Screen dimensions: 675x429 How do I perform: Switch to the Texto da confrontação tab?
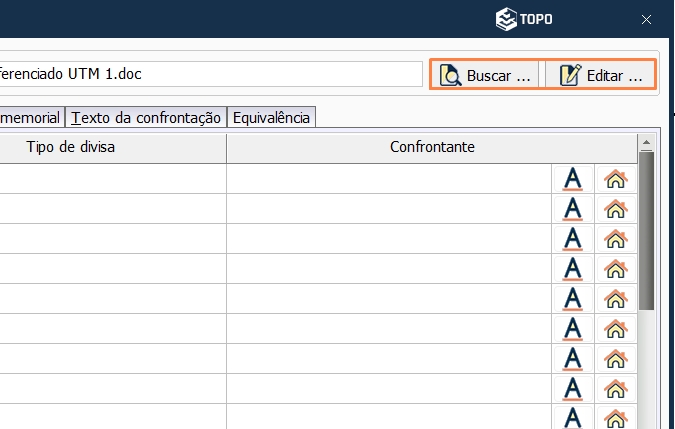146,117
